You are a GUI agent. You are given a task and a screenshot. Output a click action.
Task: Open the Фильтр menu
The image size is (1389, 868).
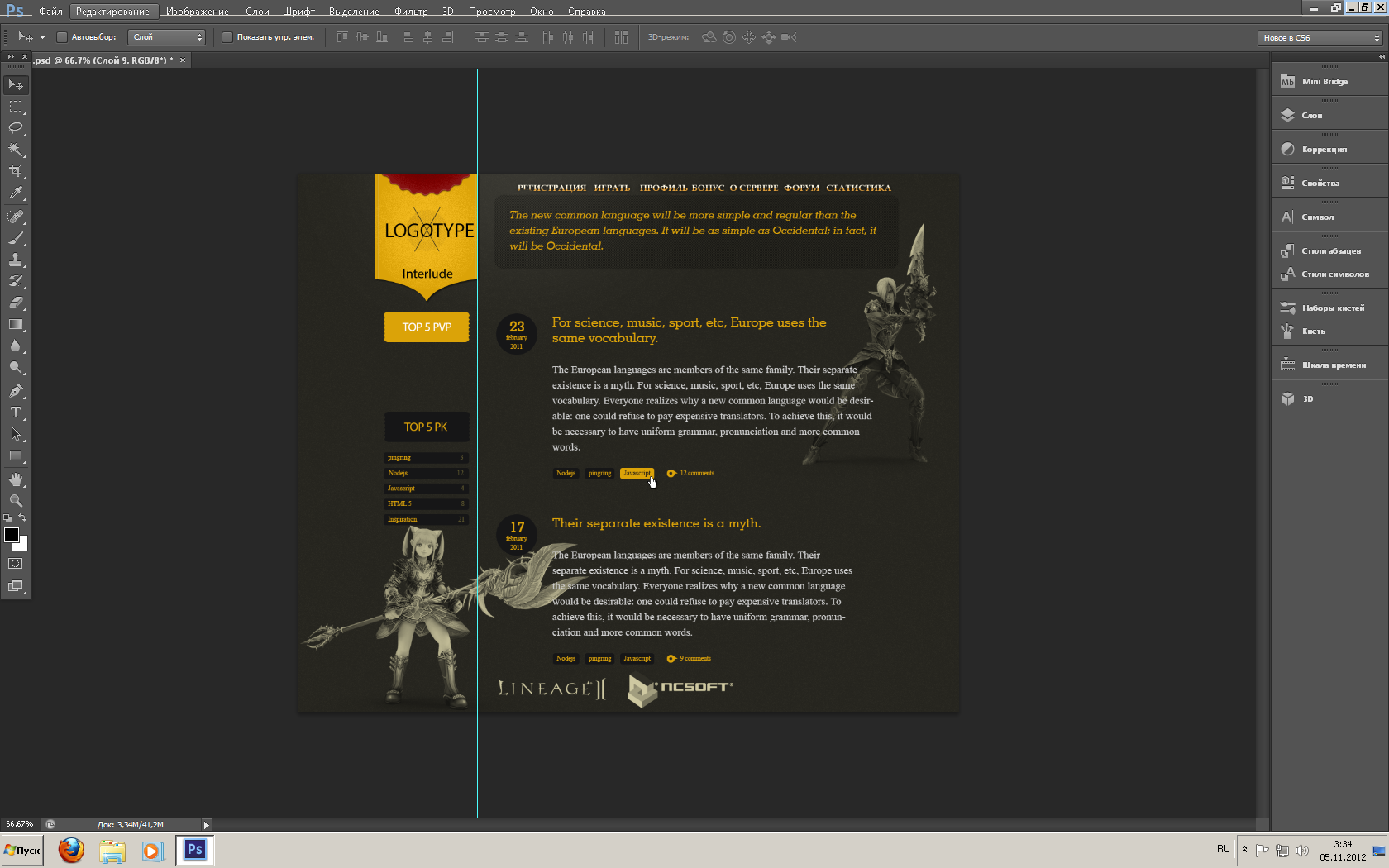411,12
